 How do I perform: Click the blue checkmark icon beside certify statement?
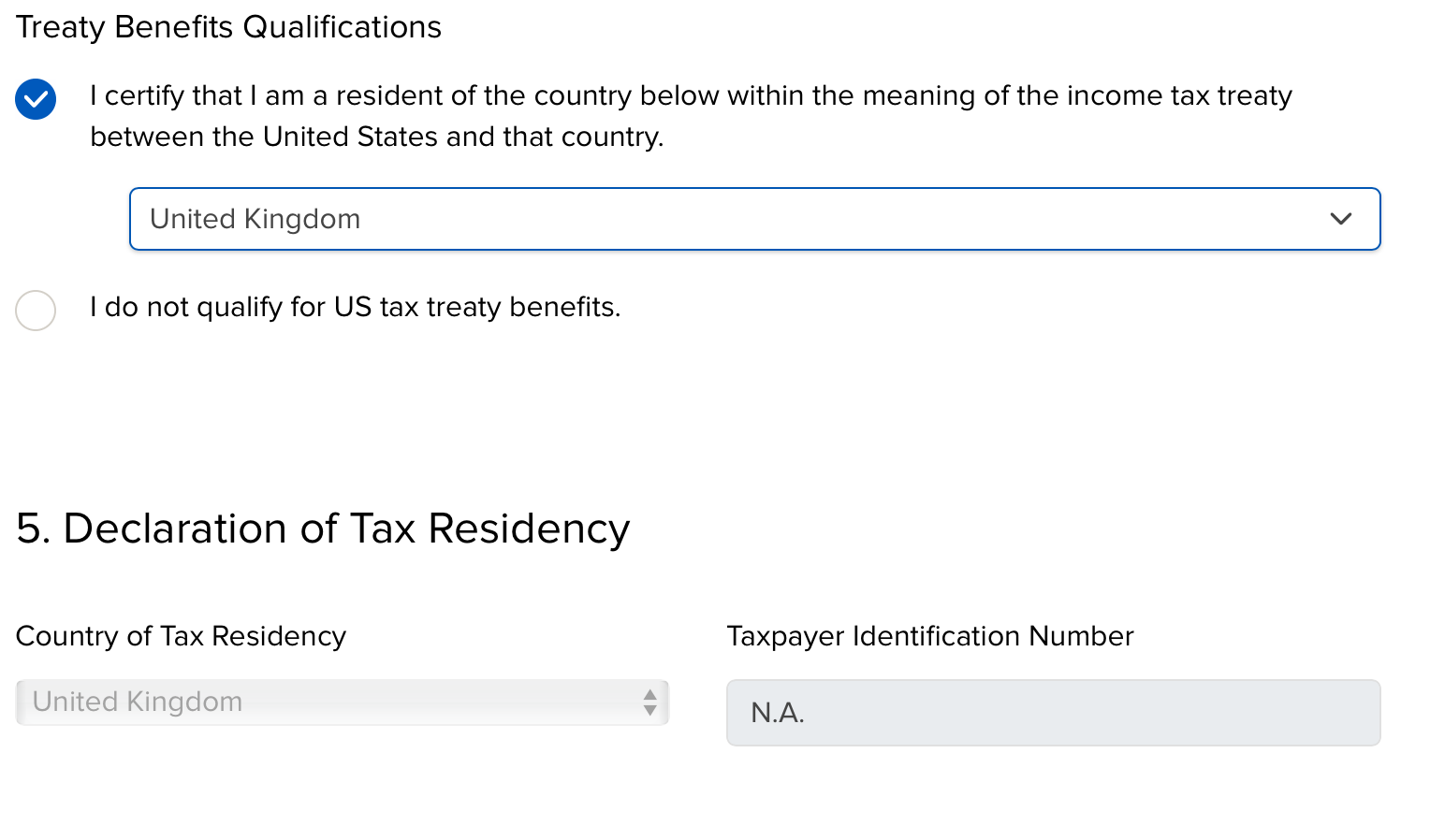pyautogui.click(x=36, y=99)
